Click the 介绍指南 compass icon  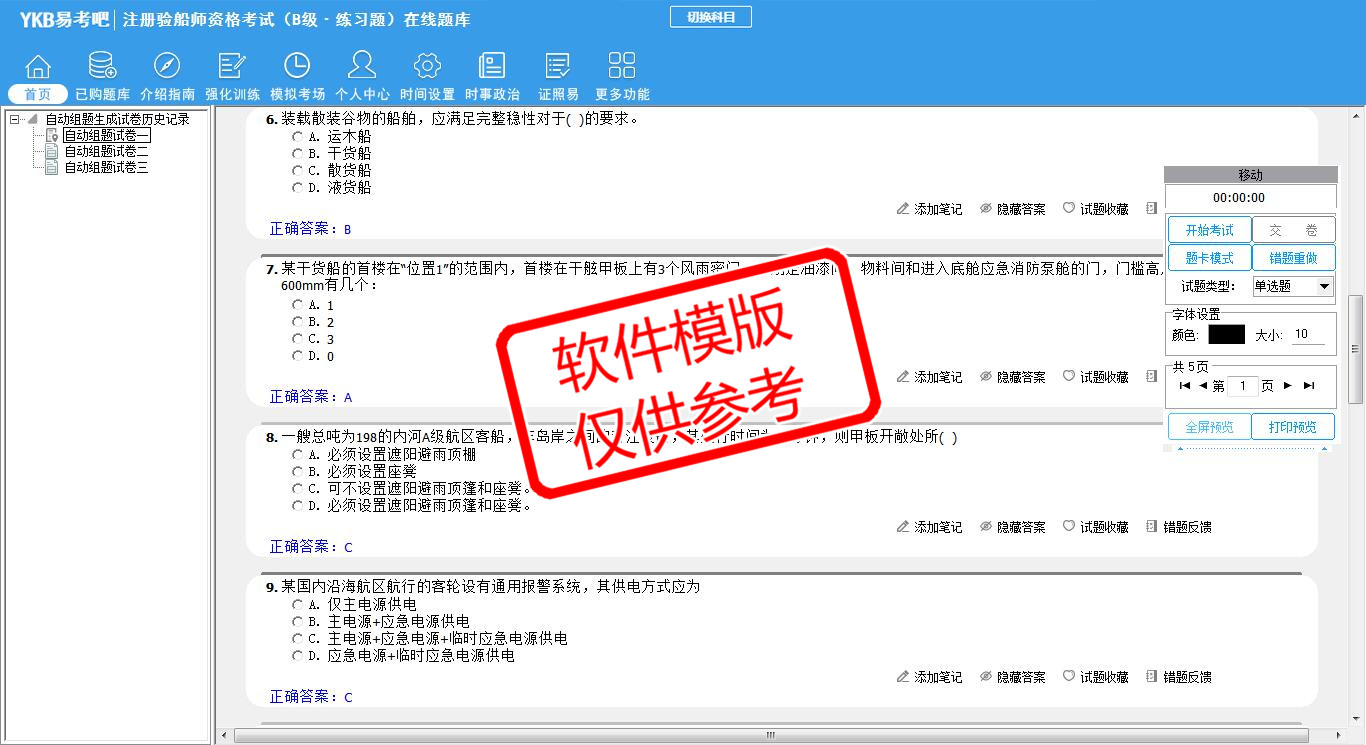pyautogui.click(x=166, y=67)
